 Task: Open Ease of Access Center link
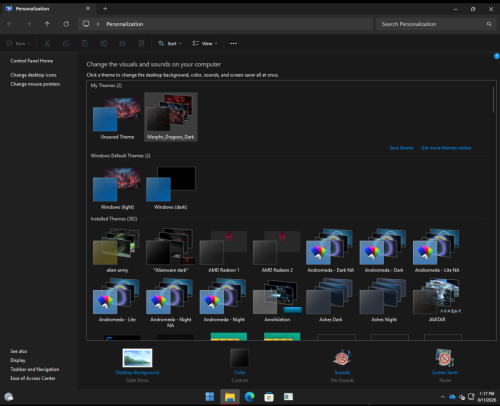coord(33,378)
